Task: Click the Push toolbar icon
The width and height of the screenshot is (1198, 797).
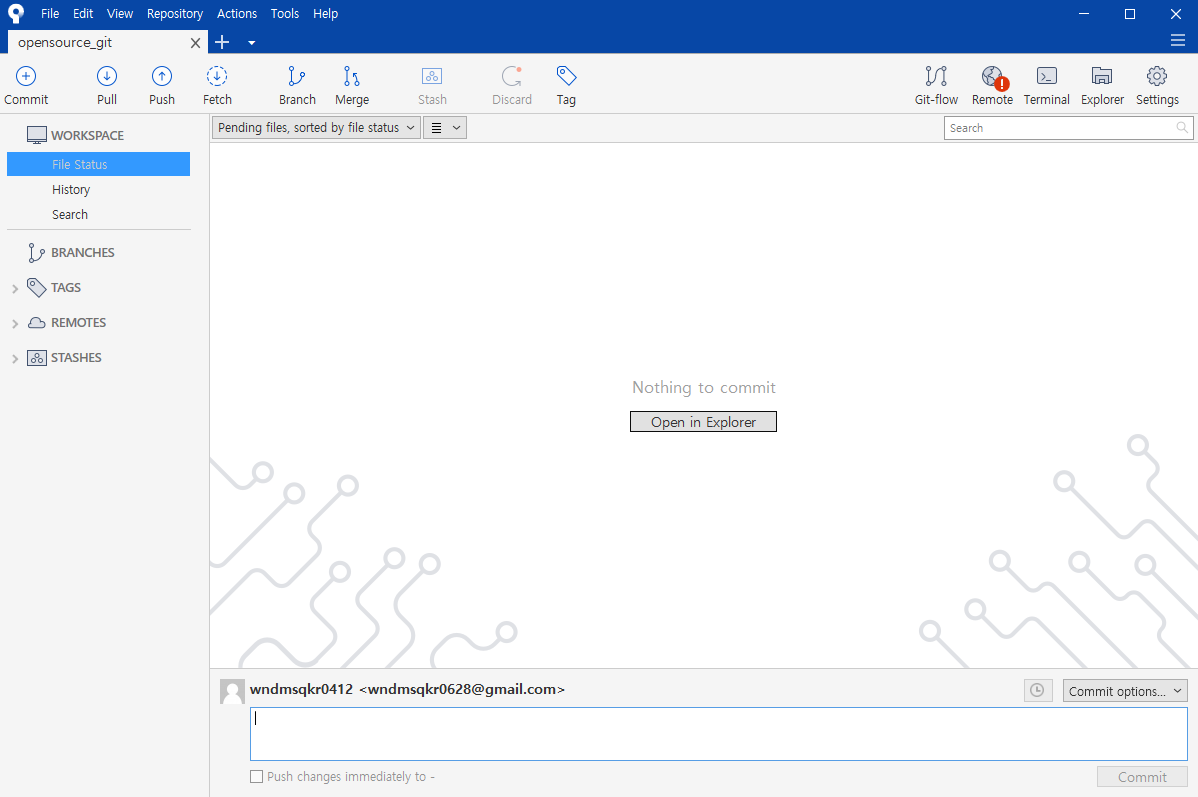Action: [x=162, y=76]
